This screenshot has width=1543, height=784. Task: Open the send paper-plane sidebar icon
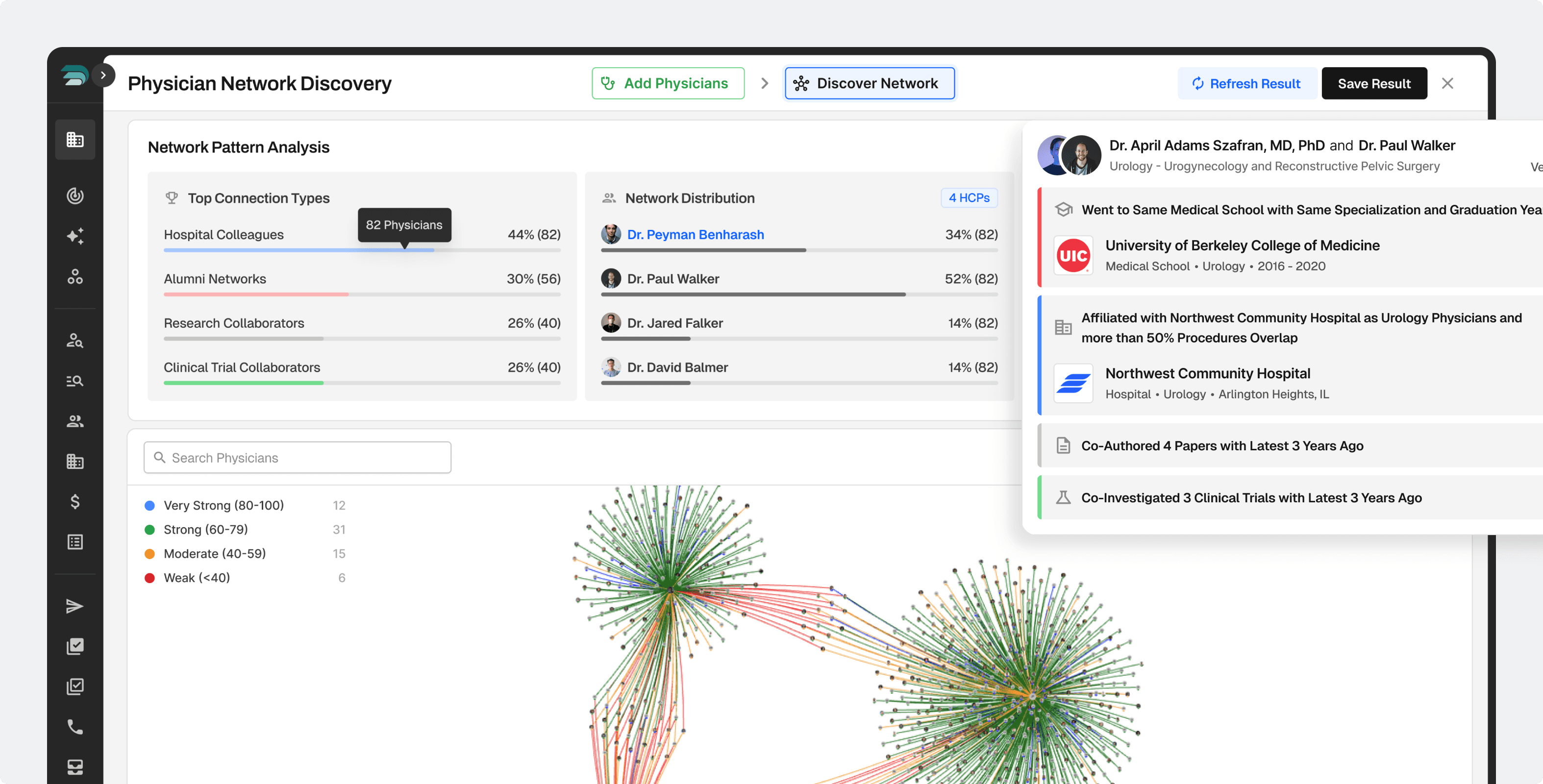[75, 606]
